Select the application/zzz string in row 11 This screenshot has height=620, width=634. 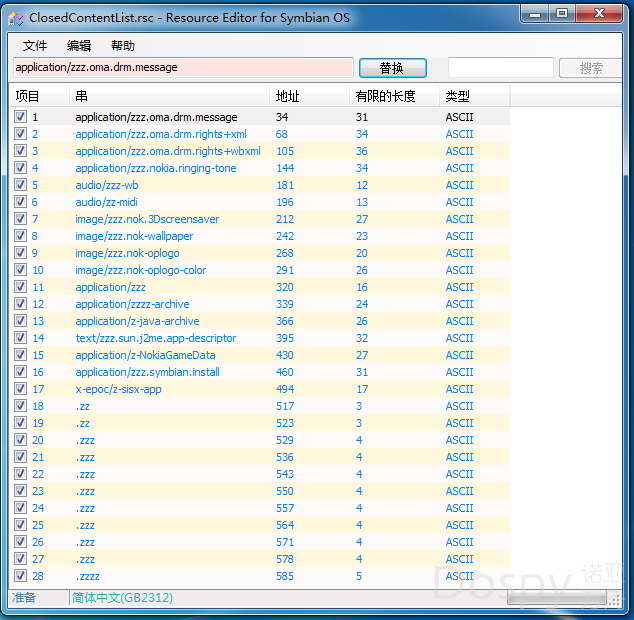point(110,287)
